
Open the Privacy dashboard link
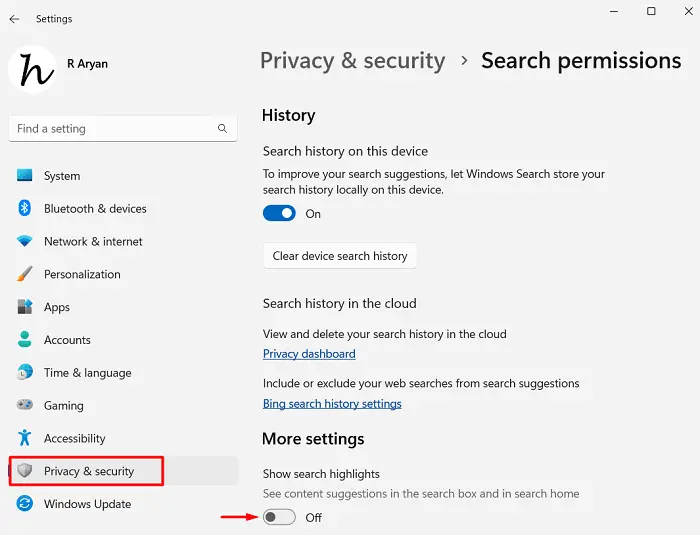pyautogui.click(x=309, y=354)
